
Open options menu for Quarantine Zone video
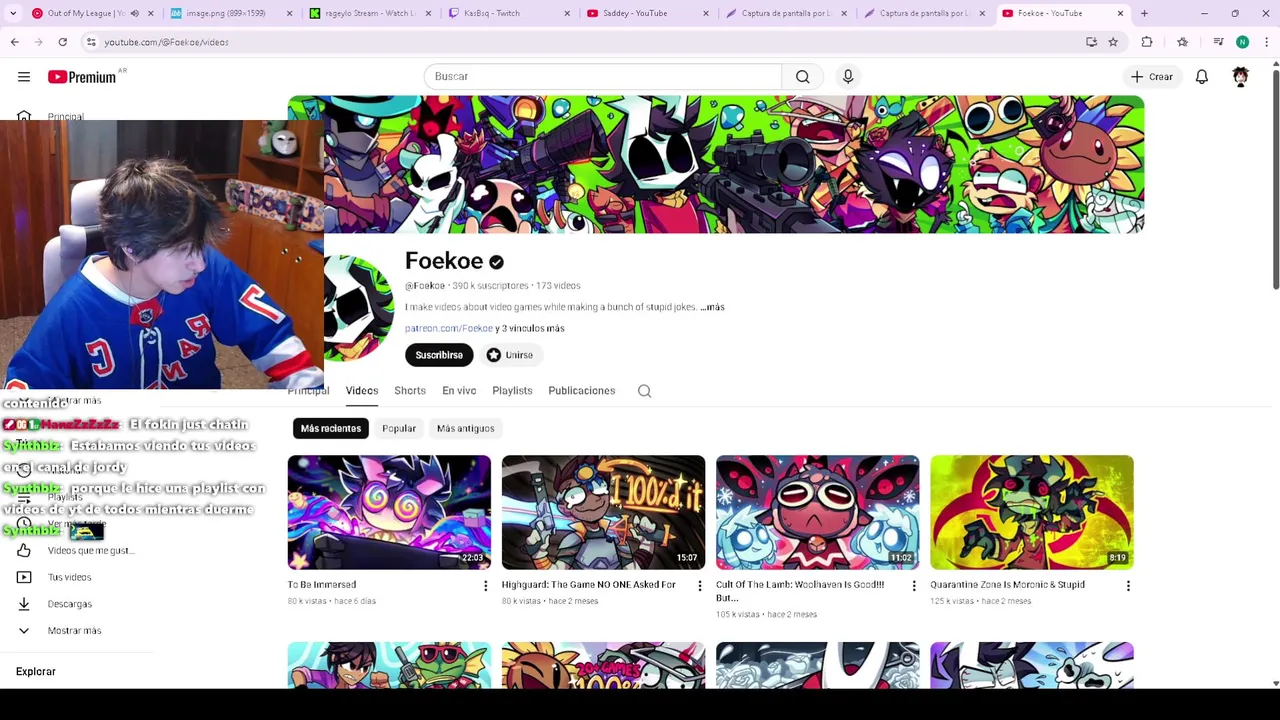click(1128, 586)
